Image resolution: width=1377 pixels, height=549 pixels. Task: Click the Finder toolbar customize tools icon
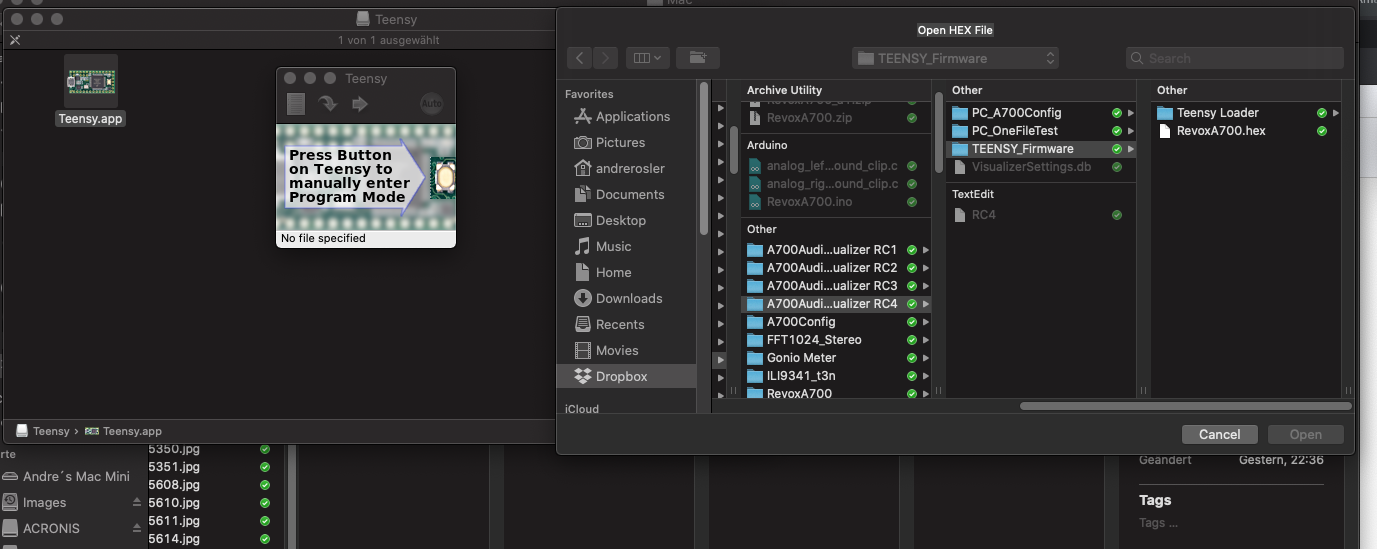(14, 40)
